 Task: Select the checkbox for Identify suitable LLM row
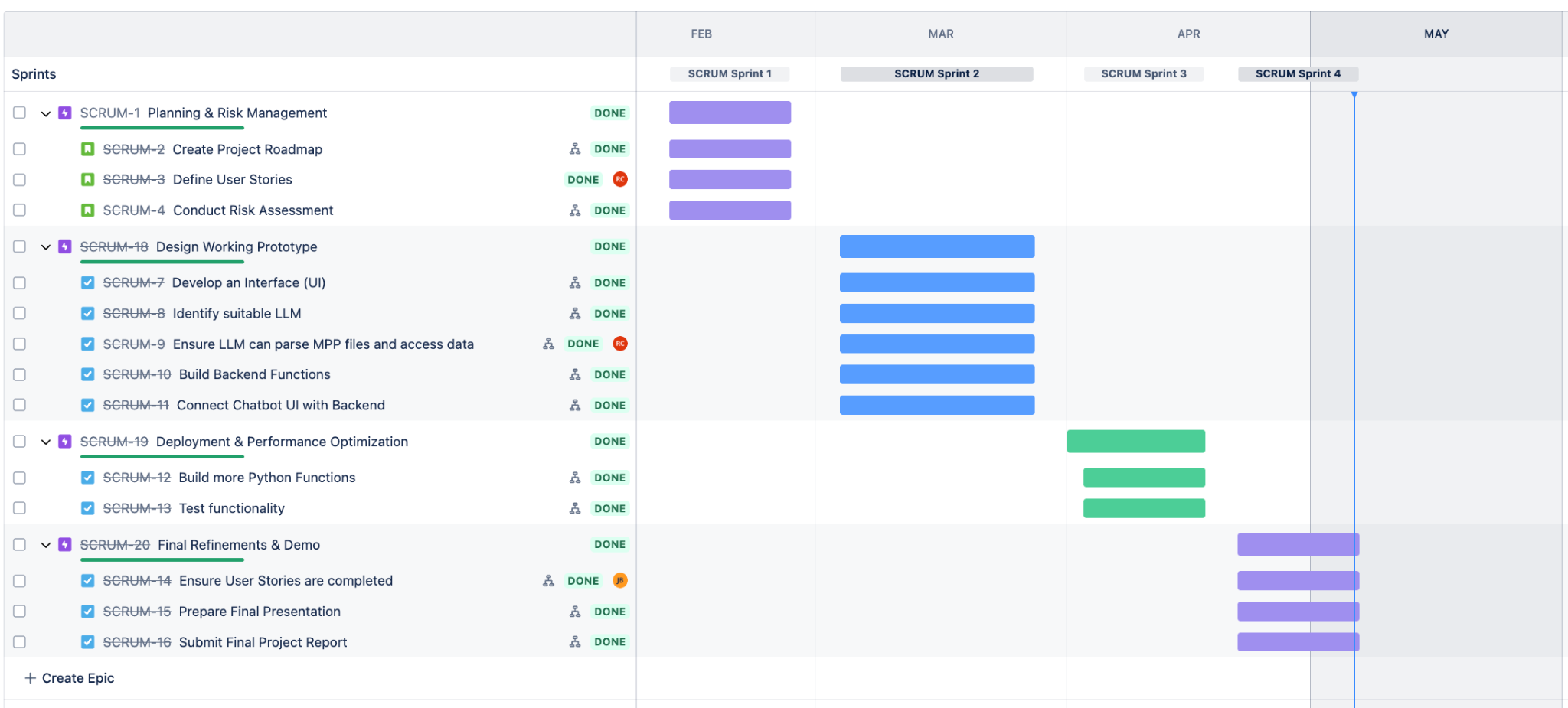pyautogui.click(x=20, y=314)
